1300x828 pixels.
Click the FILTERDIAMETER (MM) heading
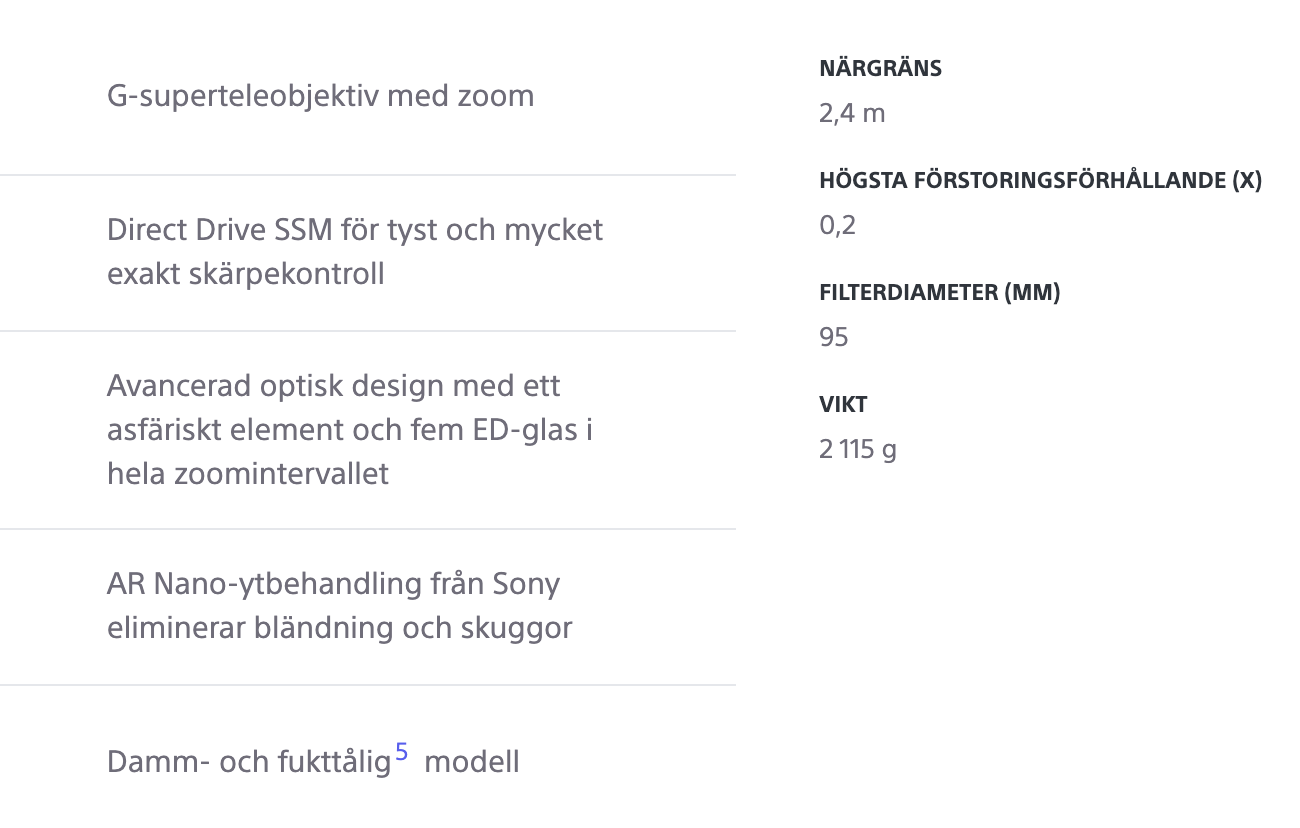[x=939, y=293]
